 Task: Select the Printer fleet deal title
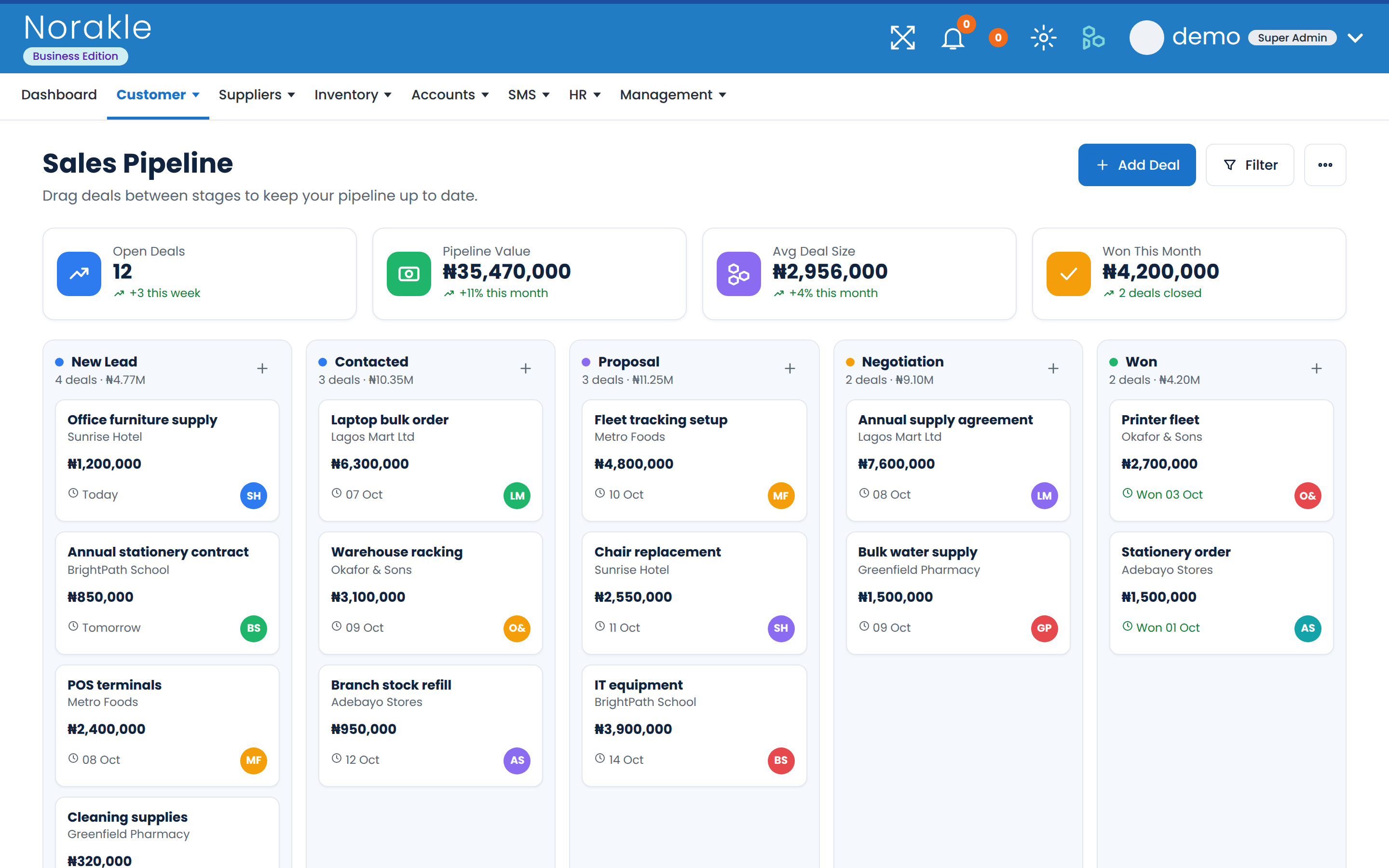(1160, 420)
